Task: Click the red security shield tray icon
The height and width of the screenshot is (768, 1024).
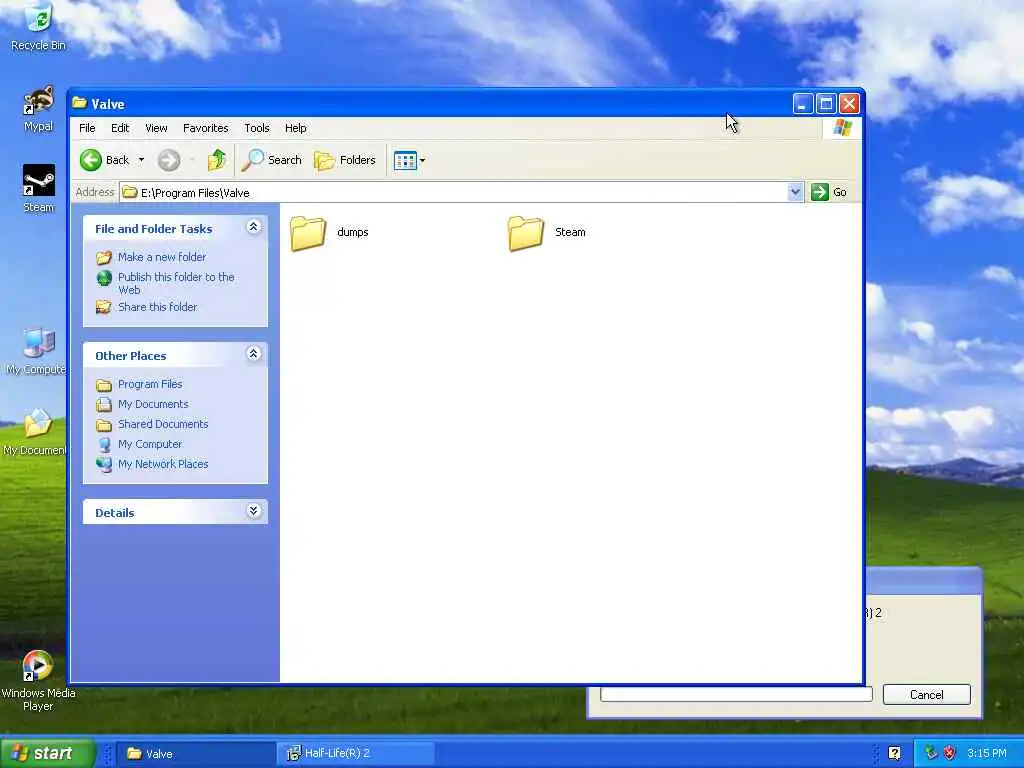Action: (x=949, y=754)
